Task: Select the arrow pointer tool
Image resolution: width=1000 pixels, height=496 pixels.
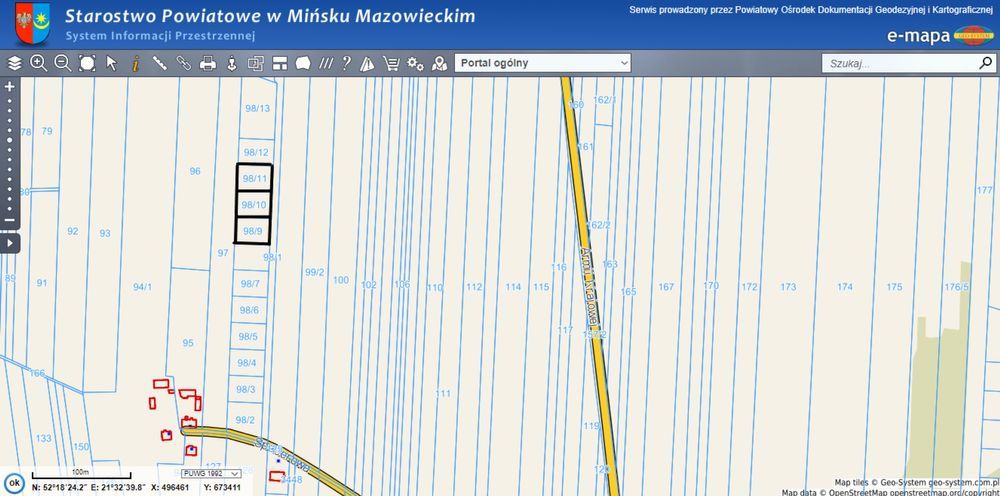Action: pos(112,63)
